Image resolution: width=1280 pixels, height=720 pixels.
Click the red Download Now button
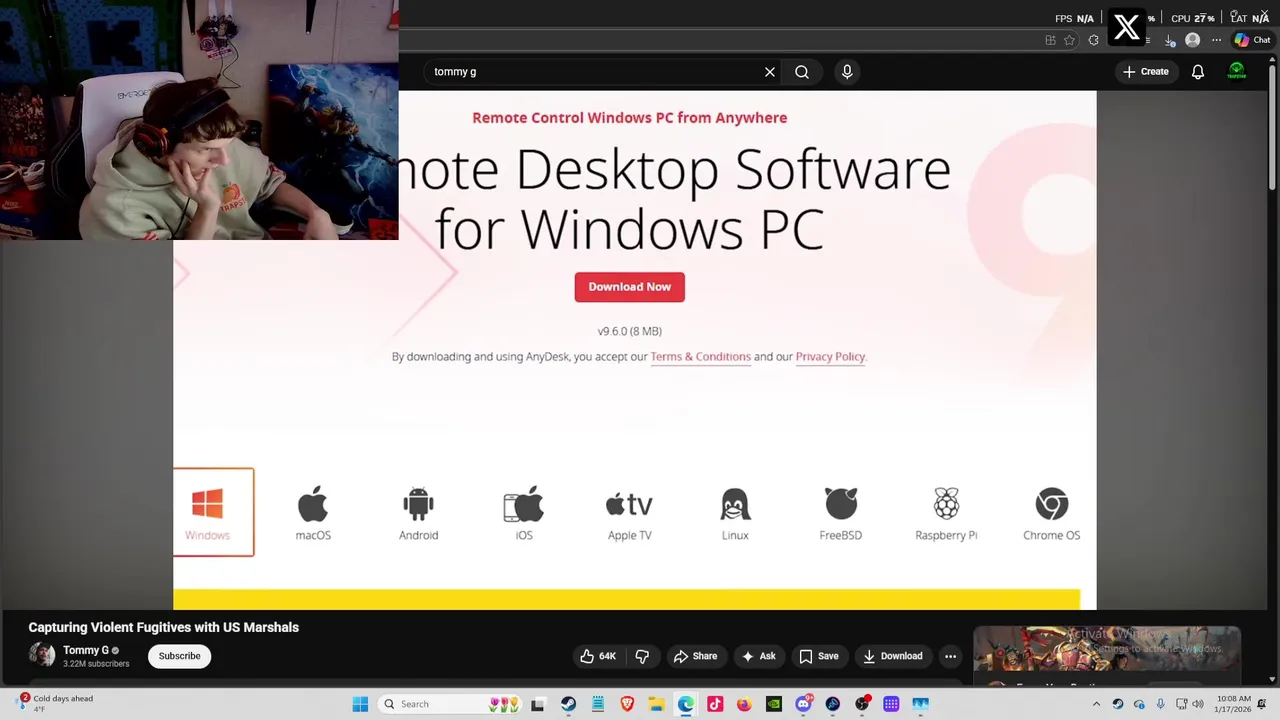click(630, 287)
